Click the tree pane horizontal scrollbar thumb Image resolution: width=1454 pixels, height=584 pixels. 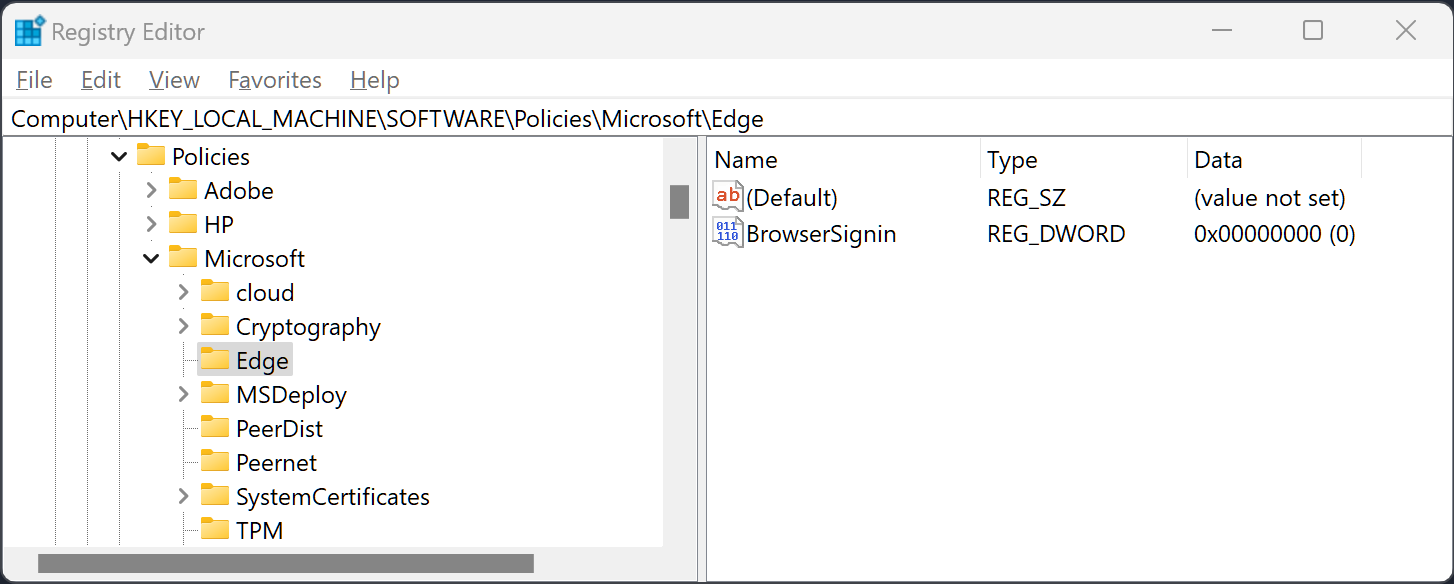286,564
